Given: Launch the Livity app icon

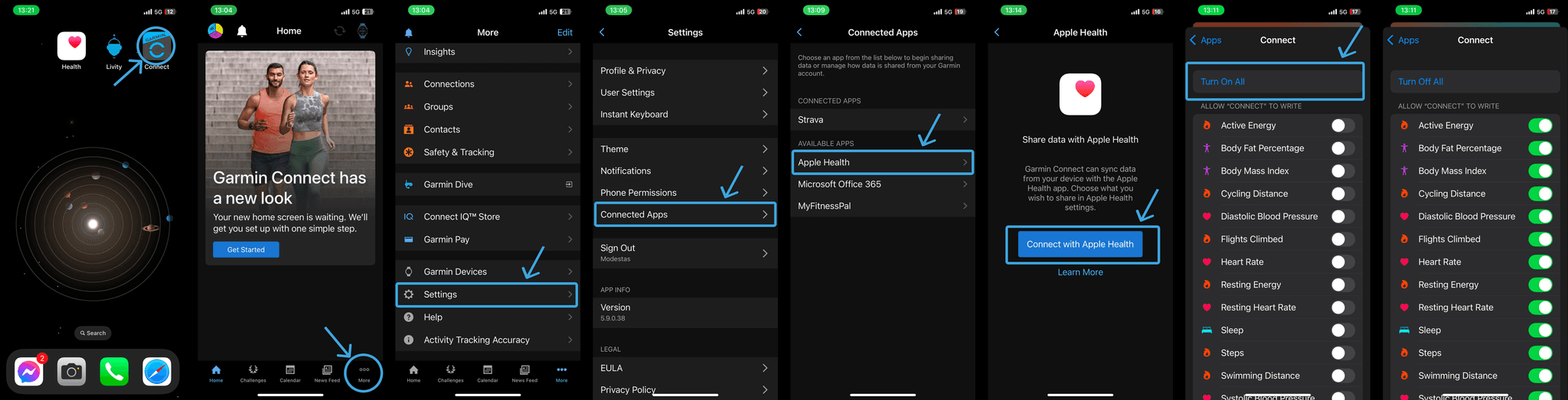Looking at the screenshot, I should [x=114, y=46].
